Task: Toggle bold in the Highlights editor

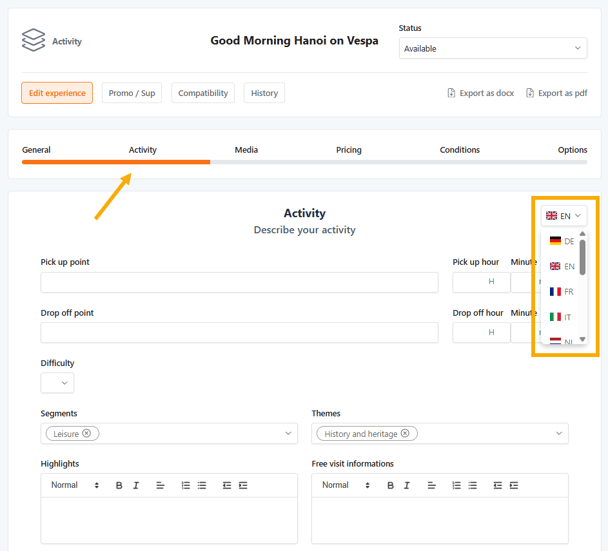Action: 119,485
